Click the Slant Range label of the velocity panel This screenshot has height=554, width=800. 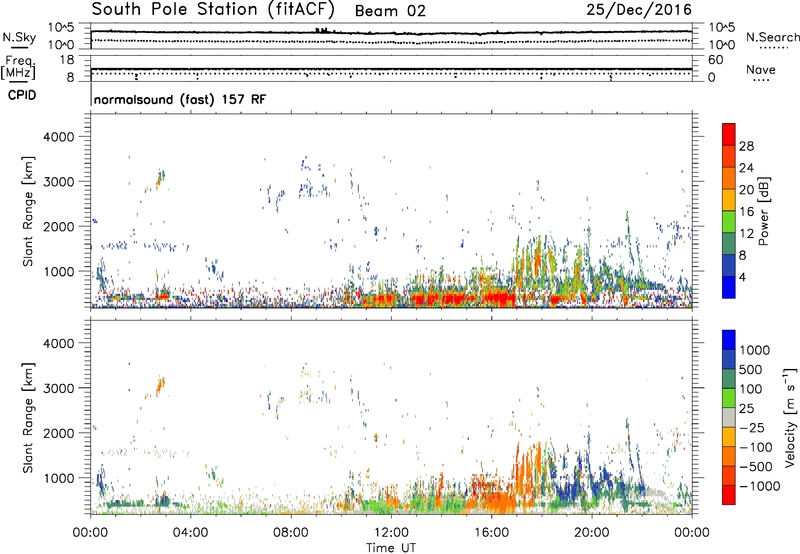[x=28, y=418]
